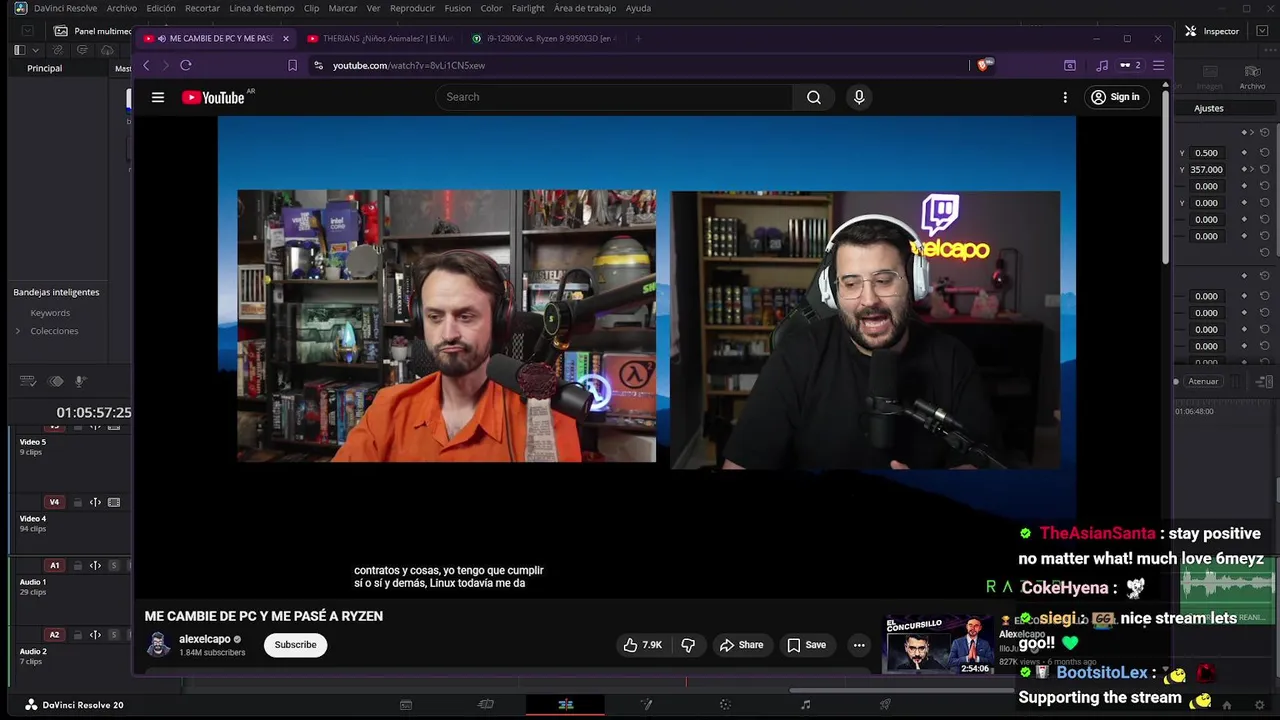Switch to Edit page in DaVinci Resolve
This screenshot has width=1280, height=720.
tap(566, 705)
